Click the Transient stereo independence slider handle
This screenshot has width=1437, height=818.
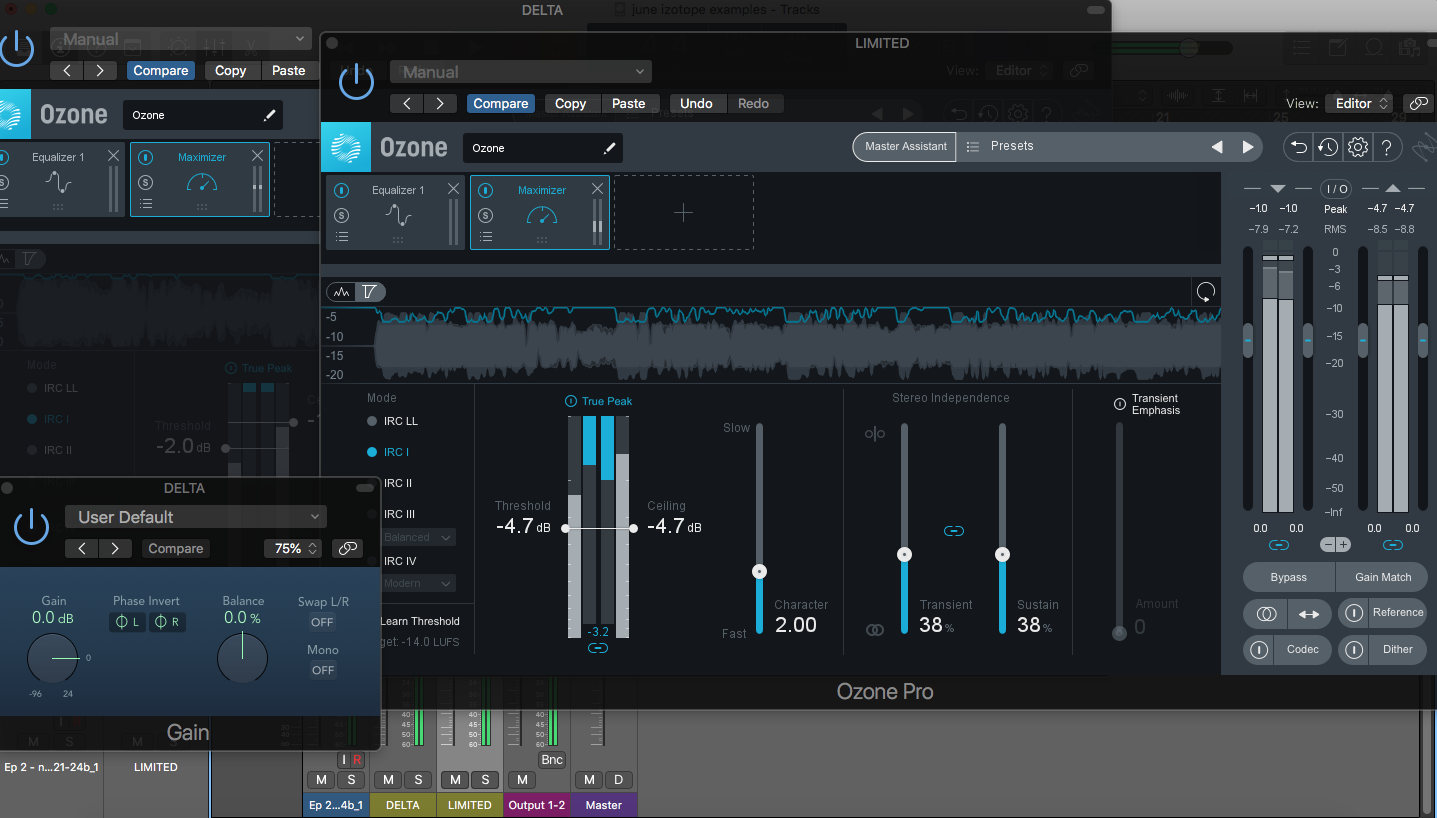[x=904, y=554]
